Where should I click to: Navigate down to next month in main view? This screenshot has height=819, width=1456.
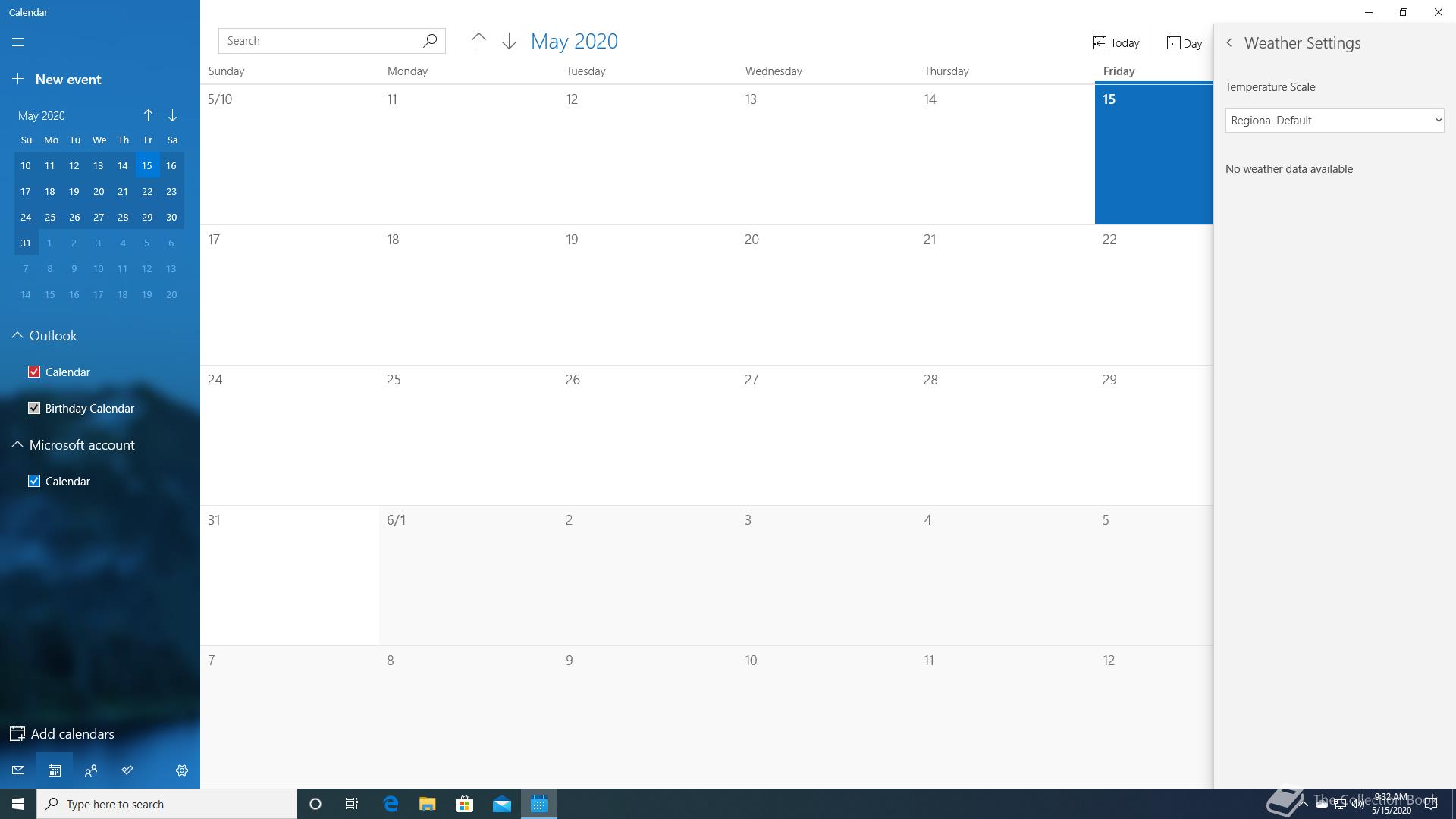509,41
